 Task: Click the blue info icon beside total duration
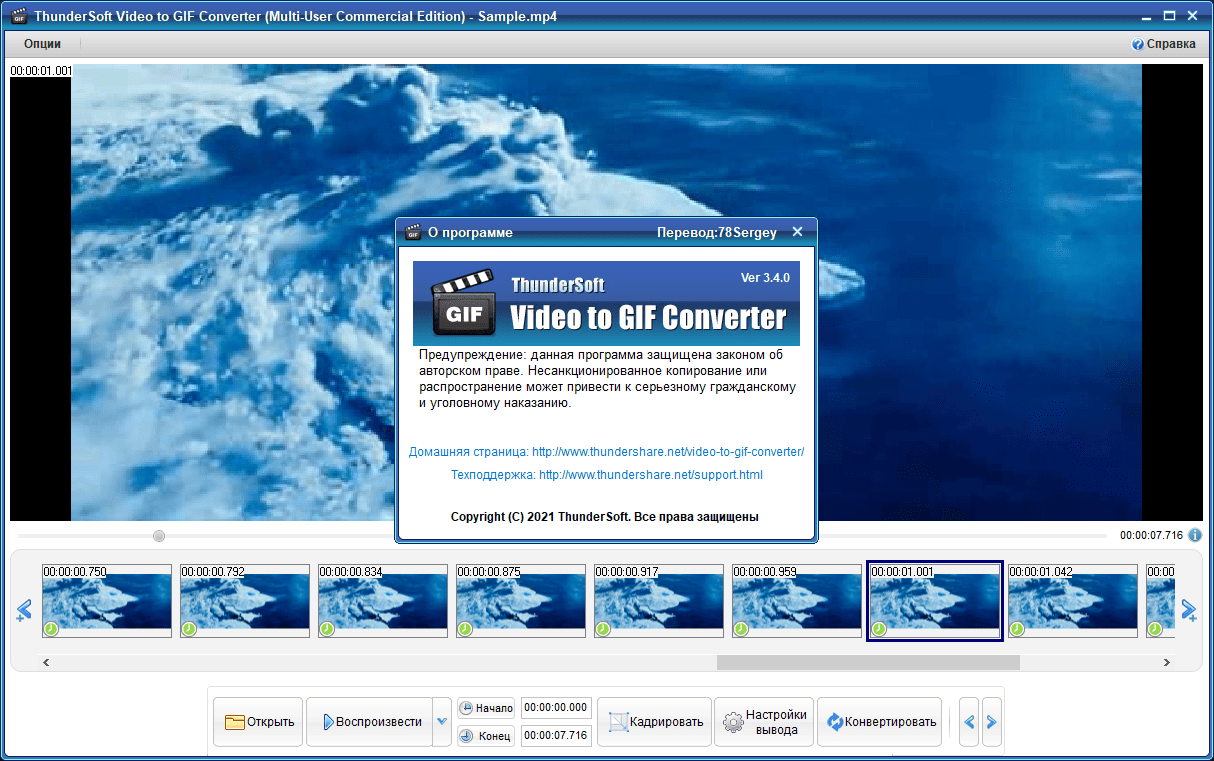click(x=1195, y=535)
